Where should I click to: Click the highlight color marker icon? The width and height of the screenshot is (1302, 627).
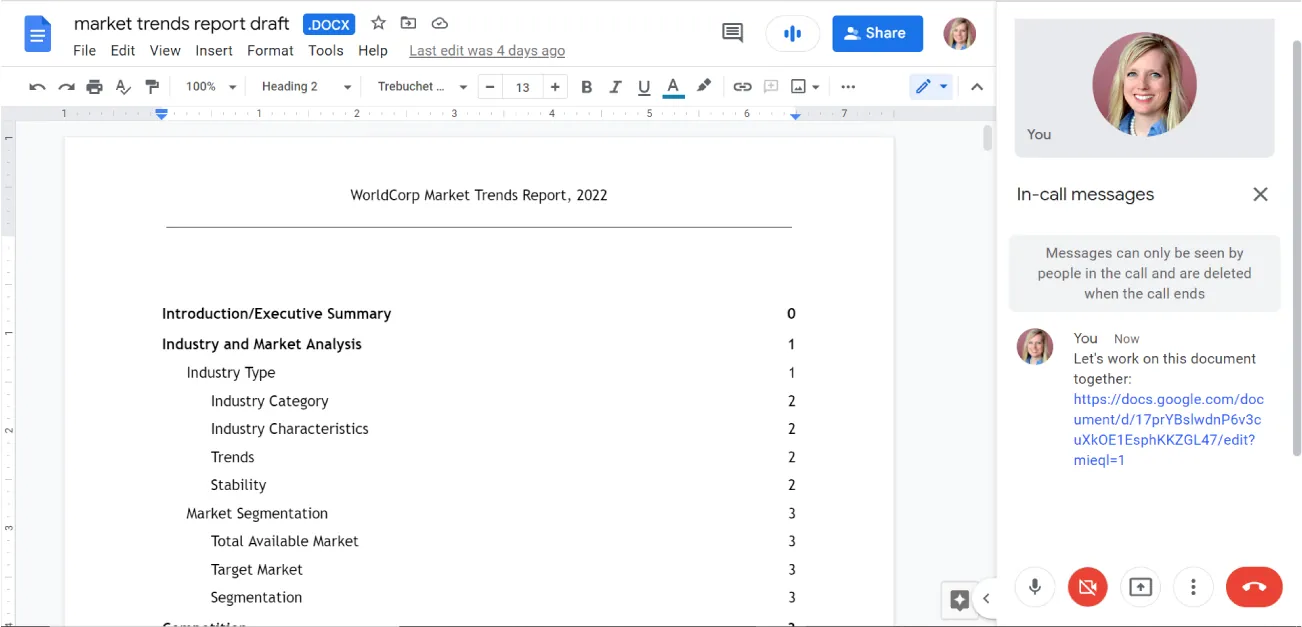pyautogui.click(x=704, y=87)
